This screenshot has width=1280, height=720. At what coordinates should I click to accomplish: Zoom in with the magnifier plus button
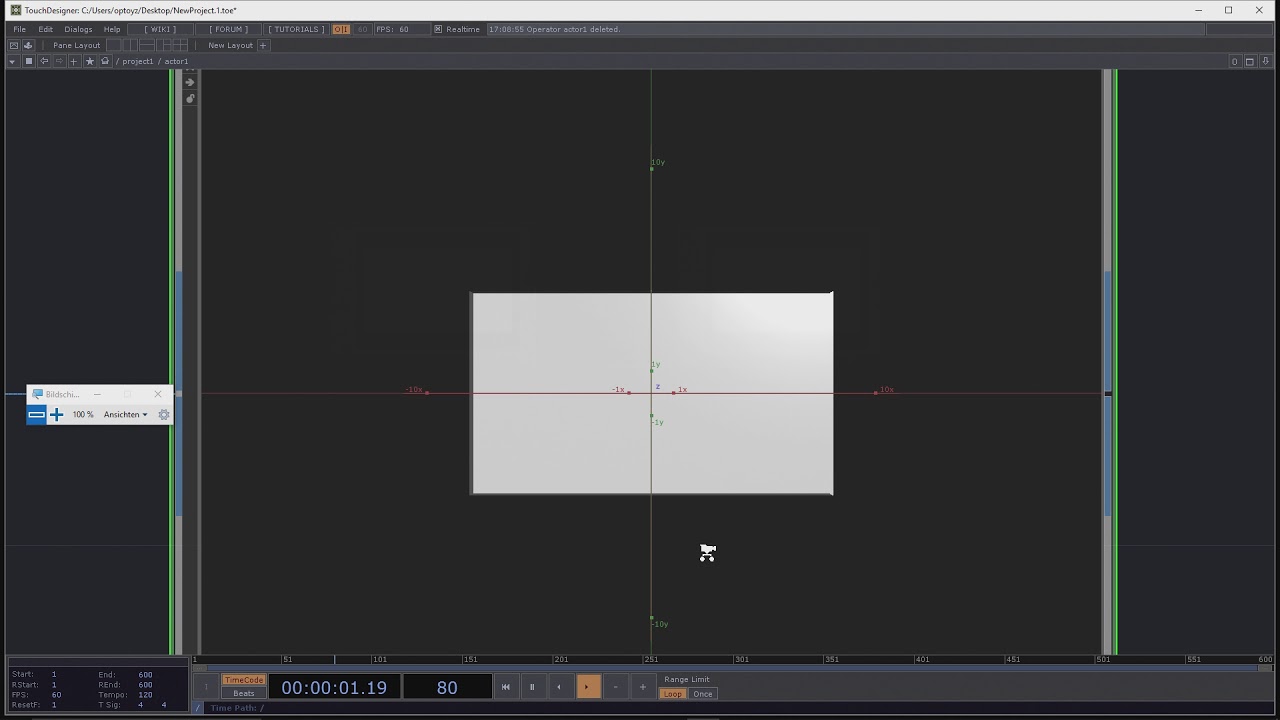click(56, 414)
